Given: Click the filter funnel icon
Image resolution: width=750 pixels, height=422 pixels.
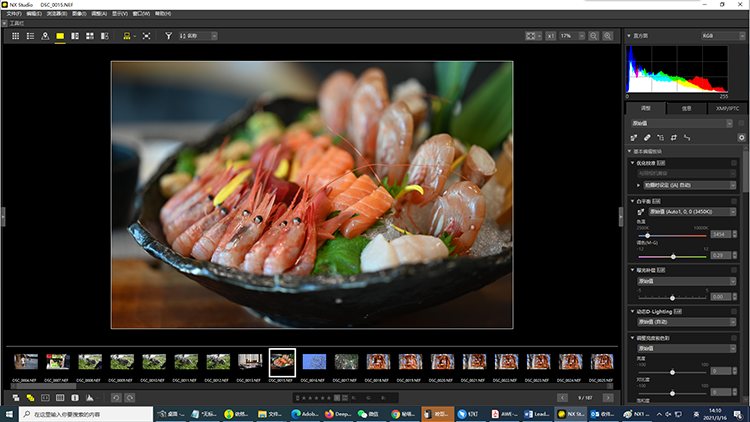Looking at the screenshot, I should [168, 36].
